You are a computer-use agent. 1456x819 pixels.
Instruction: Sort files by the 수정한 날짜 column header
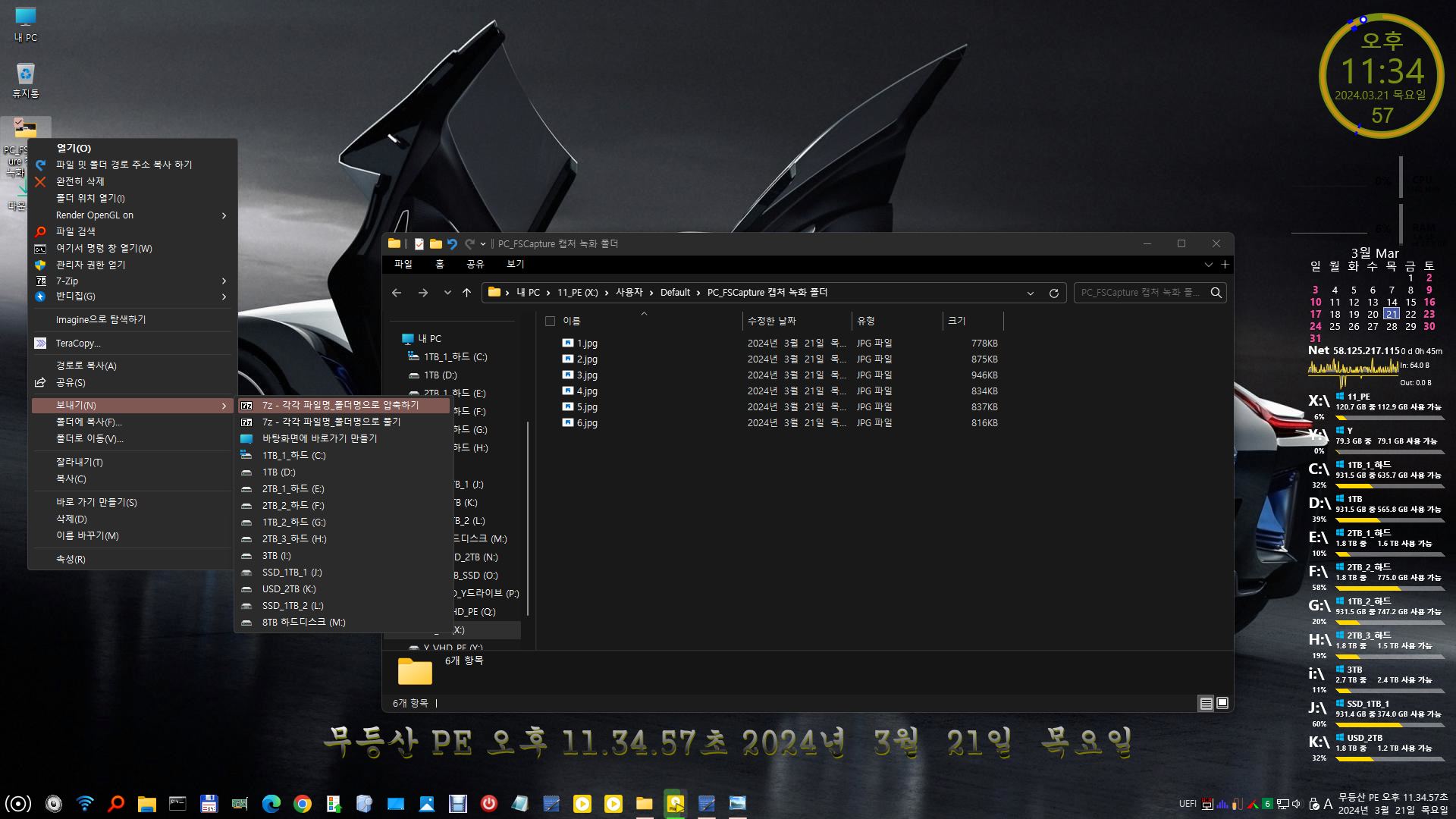pos(796,322)
